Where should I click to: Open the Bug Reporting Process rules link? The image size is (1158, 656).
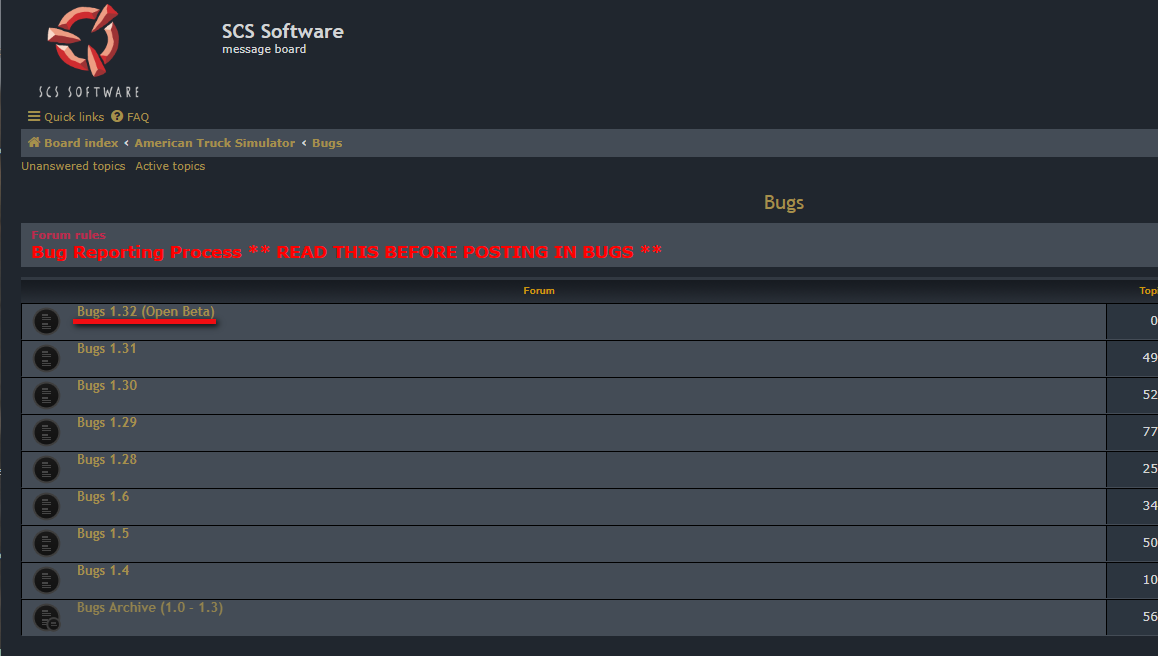pyautogui.click(x=346, y=253)
